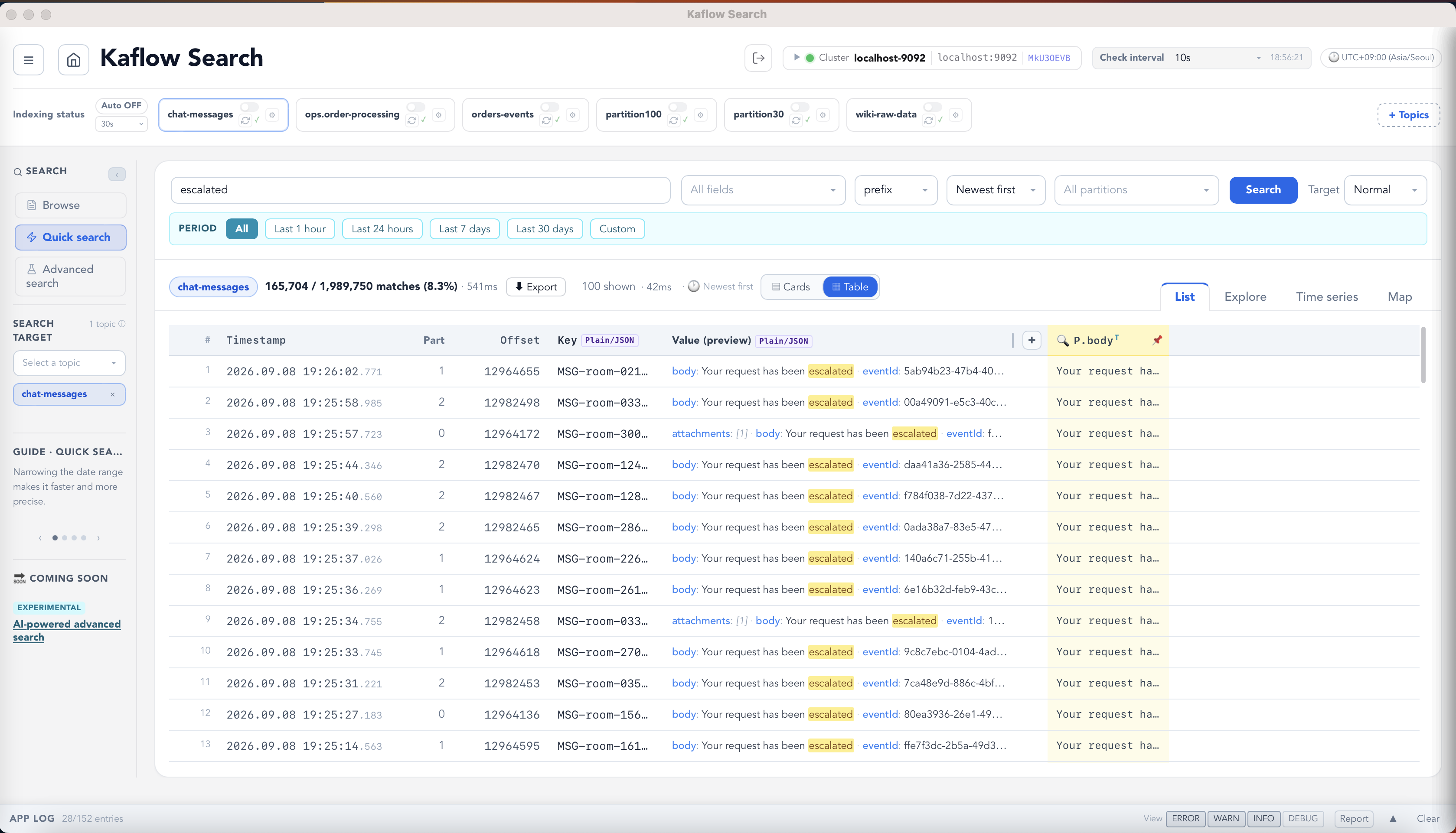Open Advanced search in the sidebar
Image resolution: width=1456 pixels, height=833 pixels.
(x=70, y=277)
